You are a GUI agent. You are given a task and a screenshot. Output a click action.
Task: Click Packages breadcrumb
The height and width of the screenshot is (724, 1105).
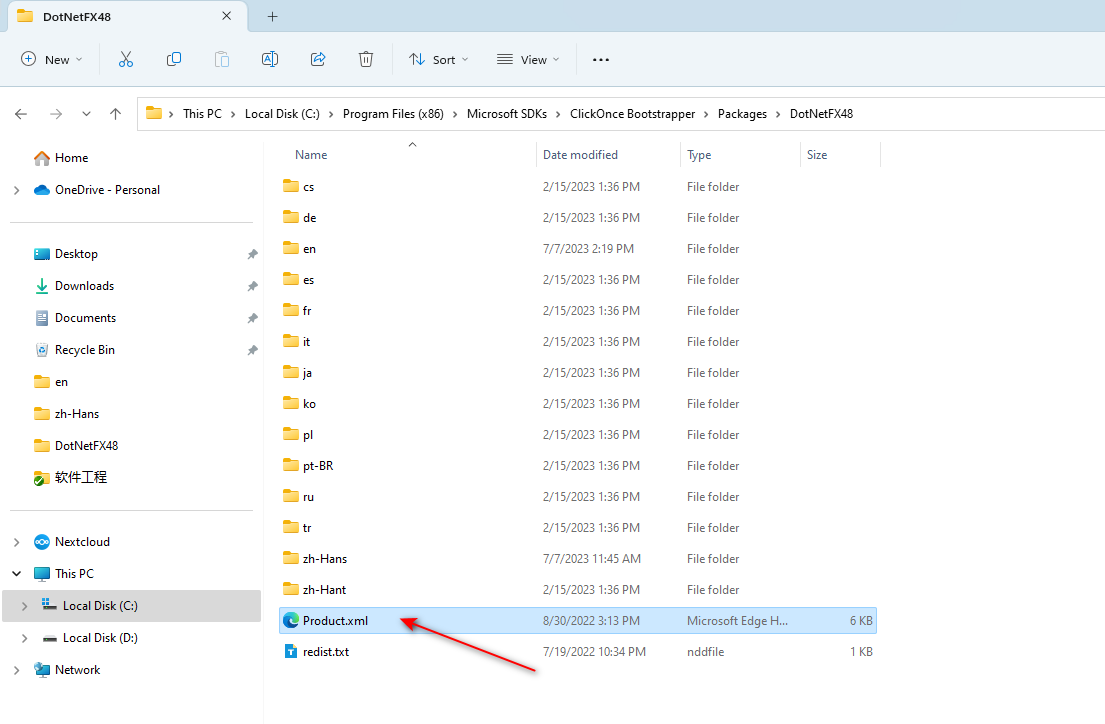tap(742, 113)
